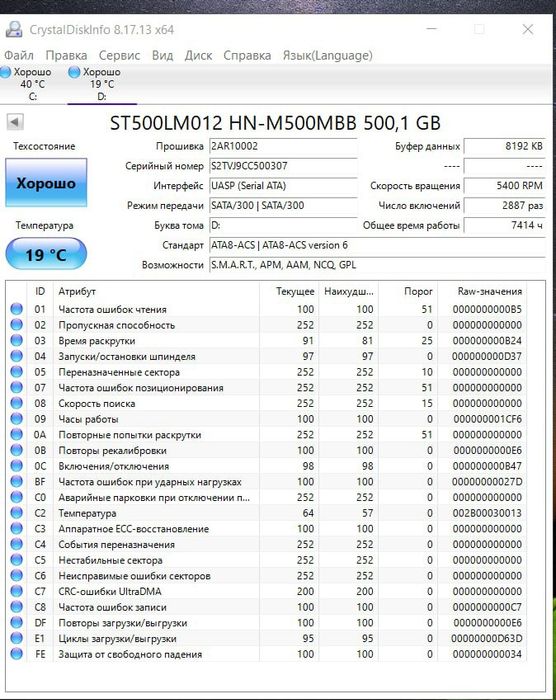Click status icon for Частота ошибок записи
Viewport: 556px width, 700px height.
pyautogui.click(x=17, y=607)
